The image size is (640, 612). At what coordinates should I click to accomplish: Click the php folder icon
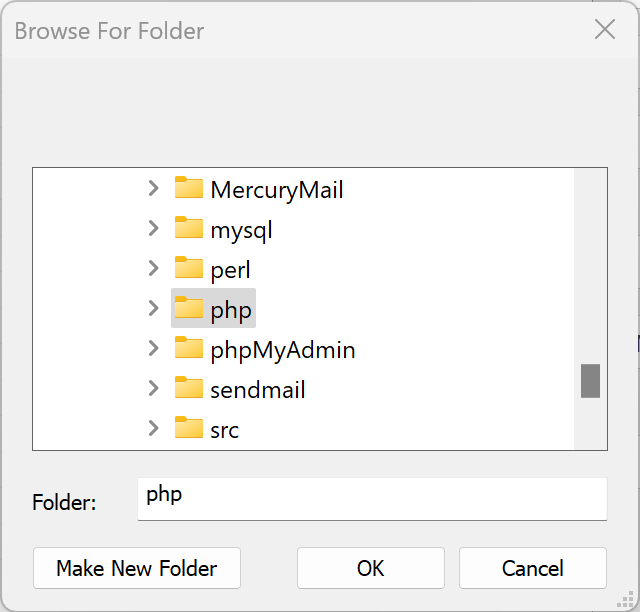pyautogui.click(x=189, y=307)
